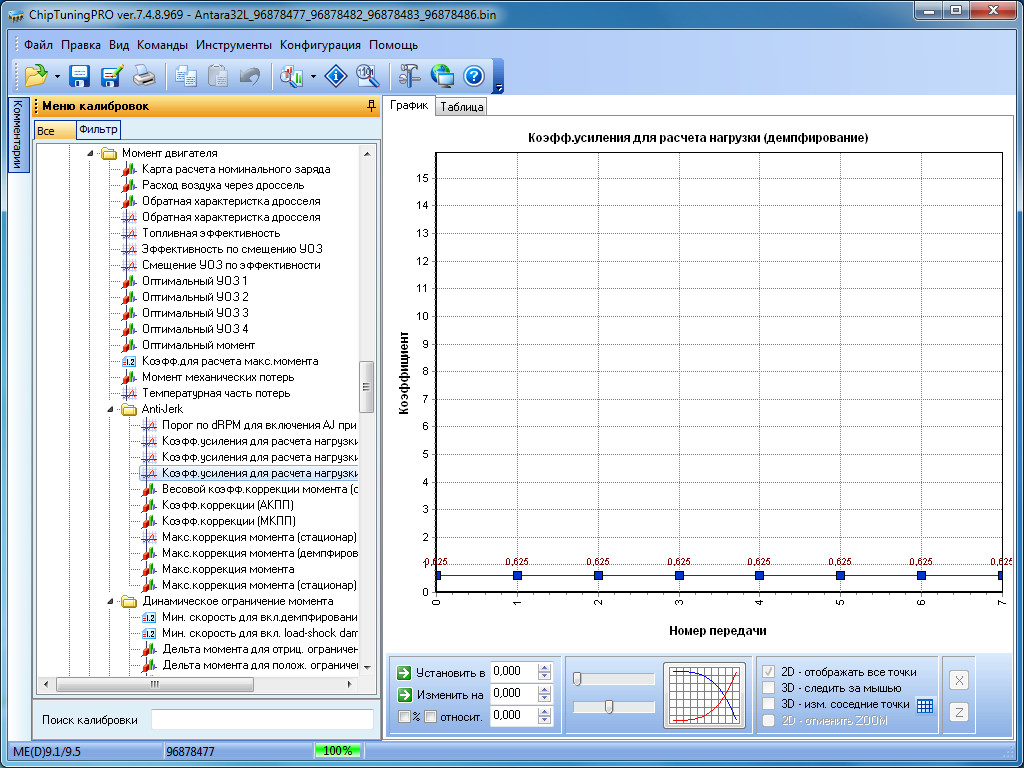The image size is (1024, 768).
Task: Toggle the '3D - изм. соседние точки' checkbox
Action: pyautogui.click(x=769, y=704)
